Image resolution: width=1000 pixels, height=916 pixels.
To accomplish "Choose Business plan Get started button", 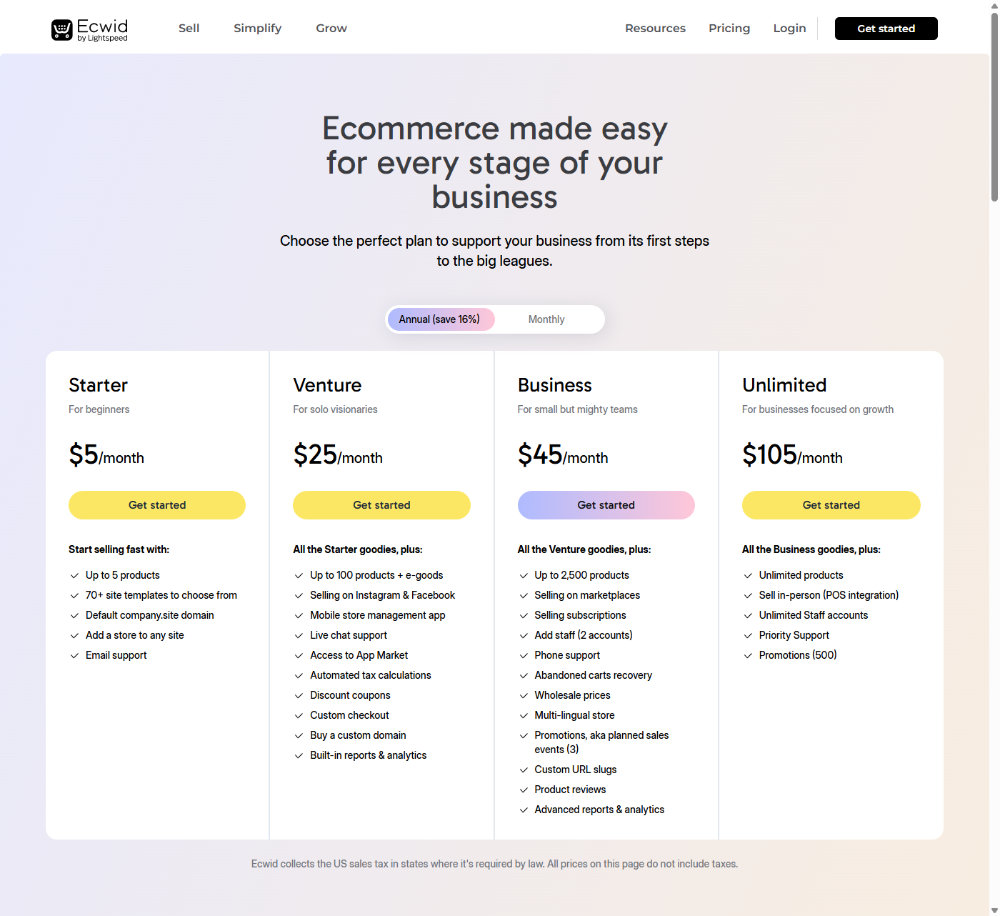I will point(606,505).
